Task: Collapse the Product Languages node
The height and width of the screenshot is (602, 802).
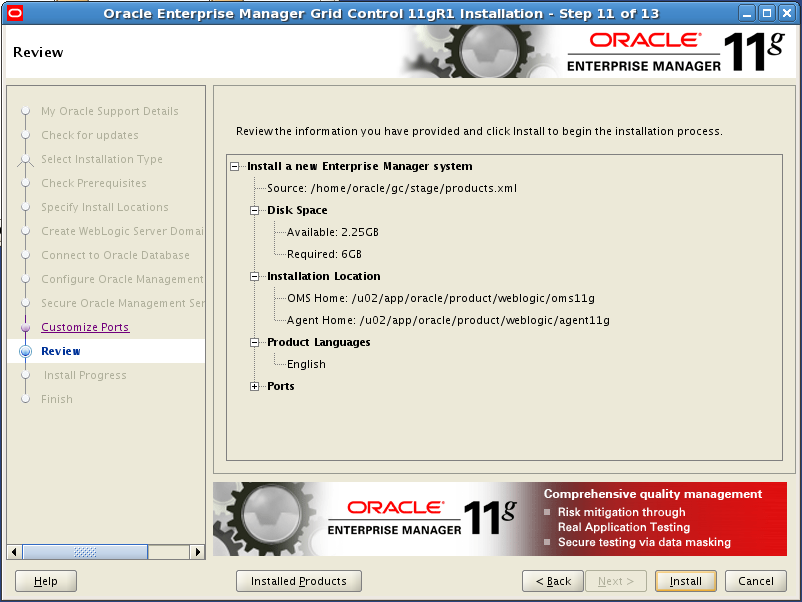Action: (x=254, y=342)
